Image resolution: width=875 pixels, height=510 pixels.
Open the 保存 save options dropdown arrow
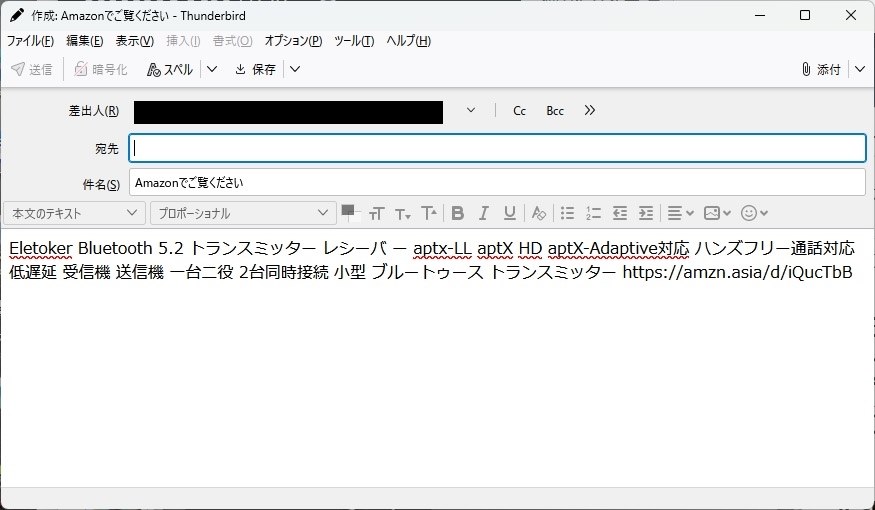click(x=295, y=69)
